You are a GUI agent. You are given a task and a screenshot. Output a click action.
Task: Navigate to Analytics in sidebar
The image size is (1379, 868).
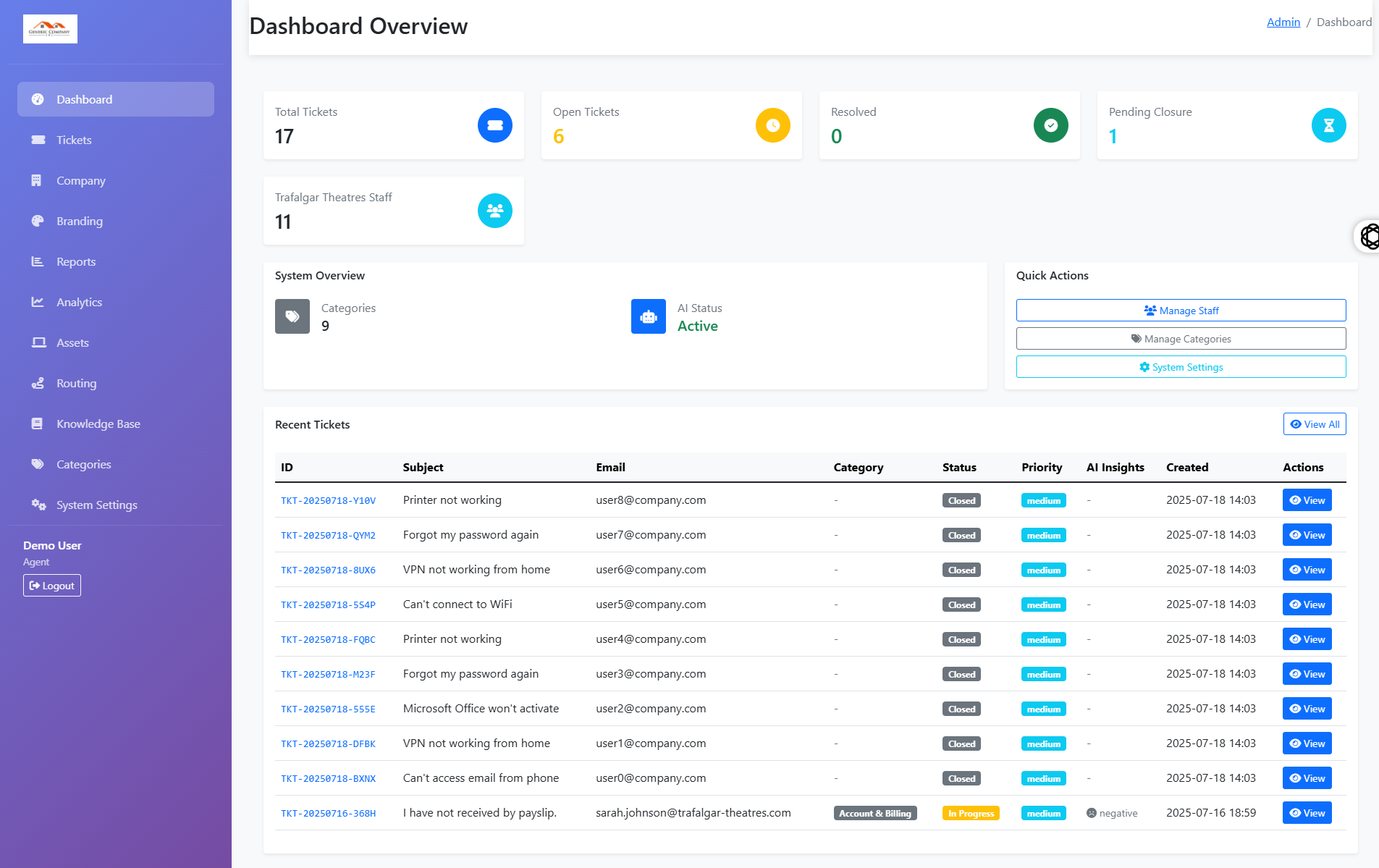(x=116, y=302)
